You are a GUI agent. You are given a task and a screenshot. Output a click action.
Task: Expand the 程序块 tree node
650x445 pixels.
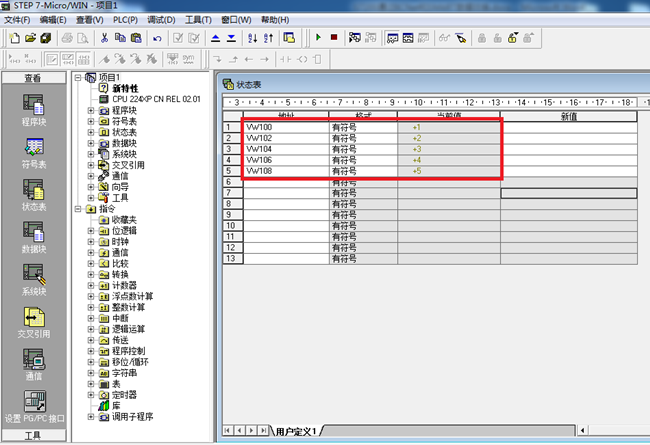pos(91,110)
